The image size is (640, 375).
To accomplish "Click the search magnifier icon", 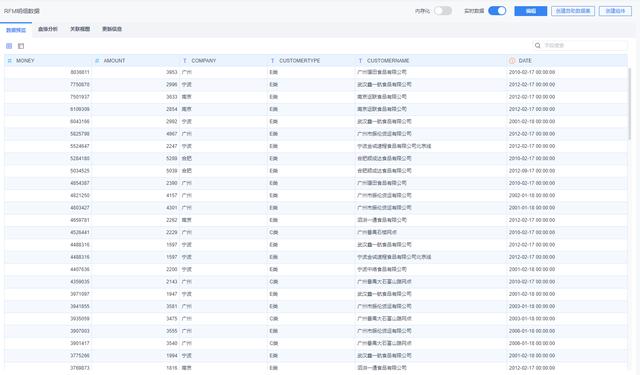I will (538, 45).
